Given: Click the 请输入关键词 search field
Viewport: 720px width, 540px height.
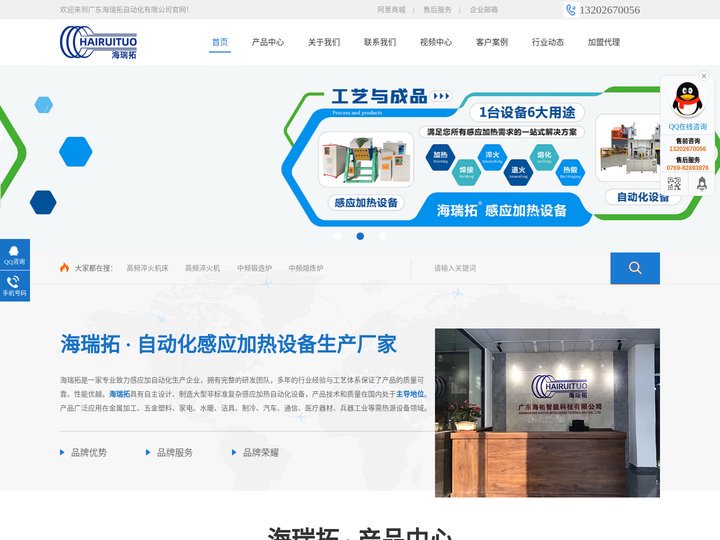Looking at the screenshot, I should (x=510, y=268).
